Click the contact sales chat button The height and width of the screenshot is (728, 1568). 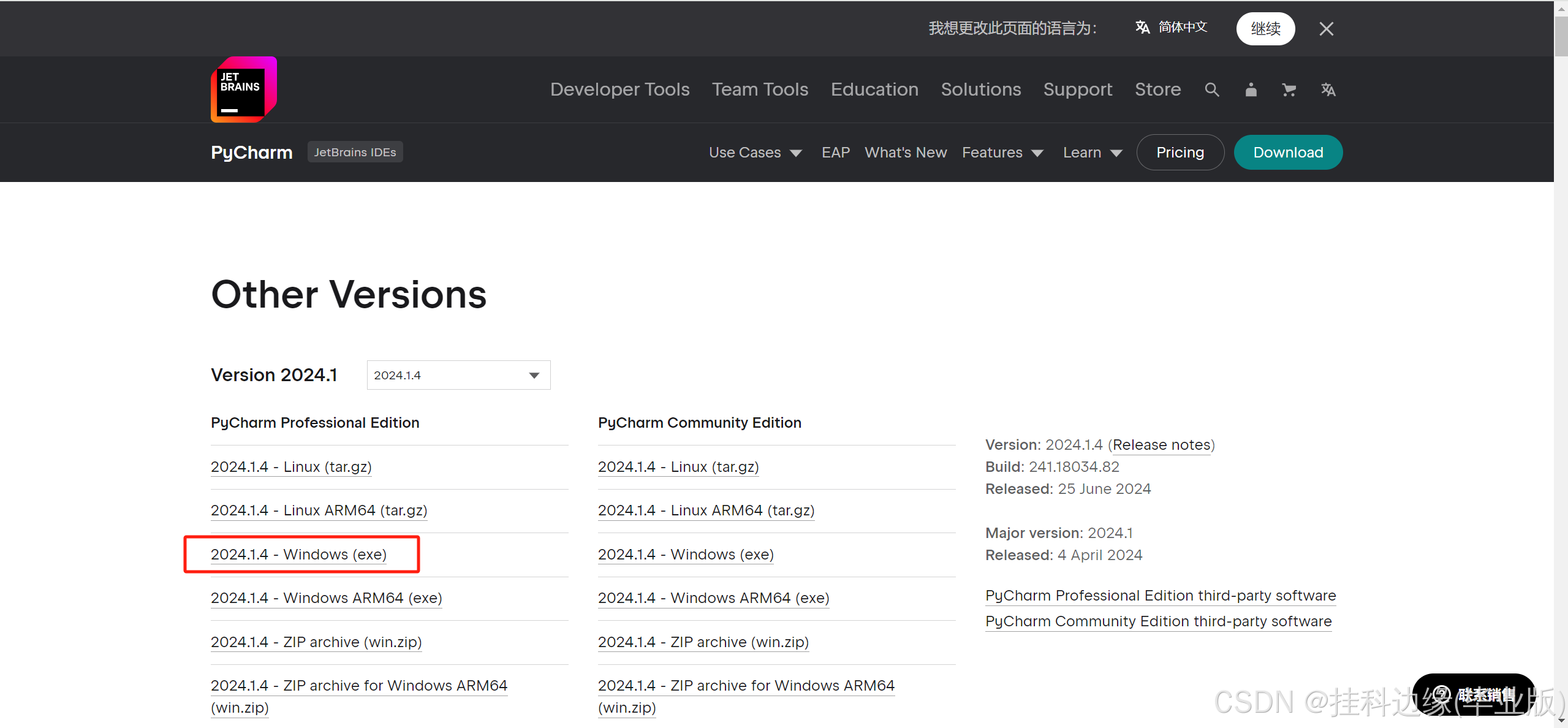pos(1474,694)
